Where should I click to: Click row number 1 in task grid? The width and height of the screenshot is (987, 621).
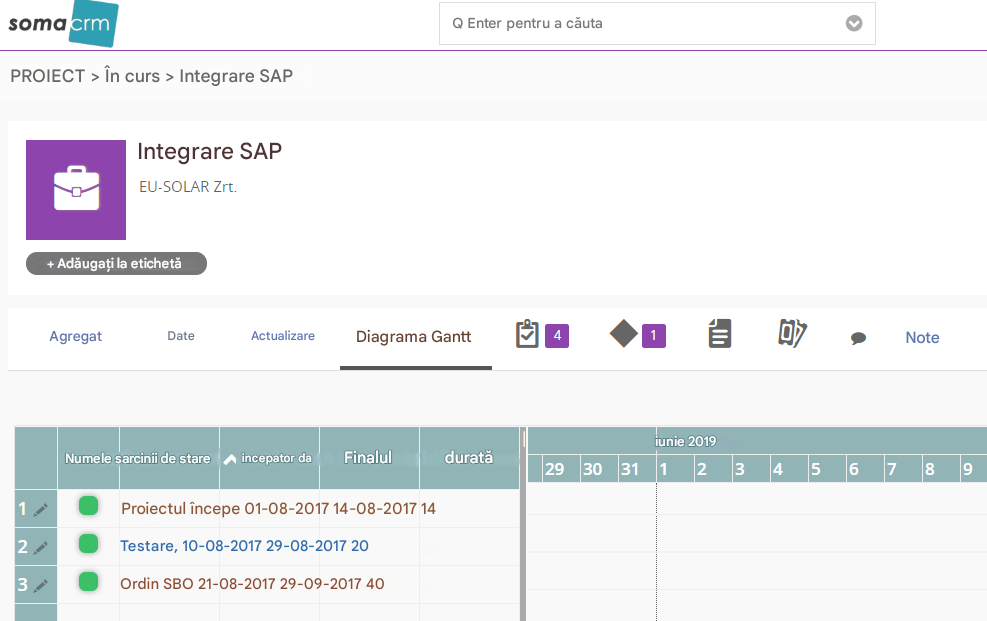click(23, 508)
